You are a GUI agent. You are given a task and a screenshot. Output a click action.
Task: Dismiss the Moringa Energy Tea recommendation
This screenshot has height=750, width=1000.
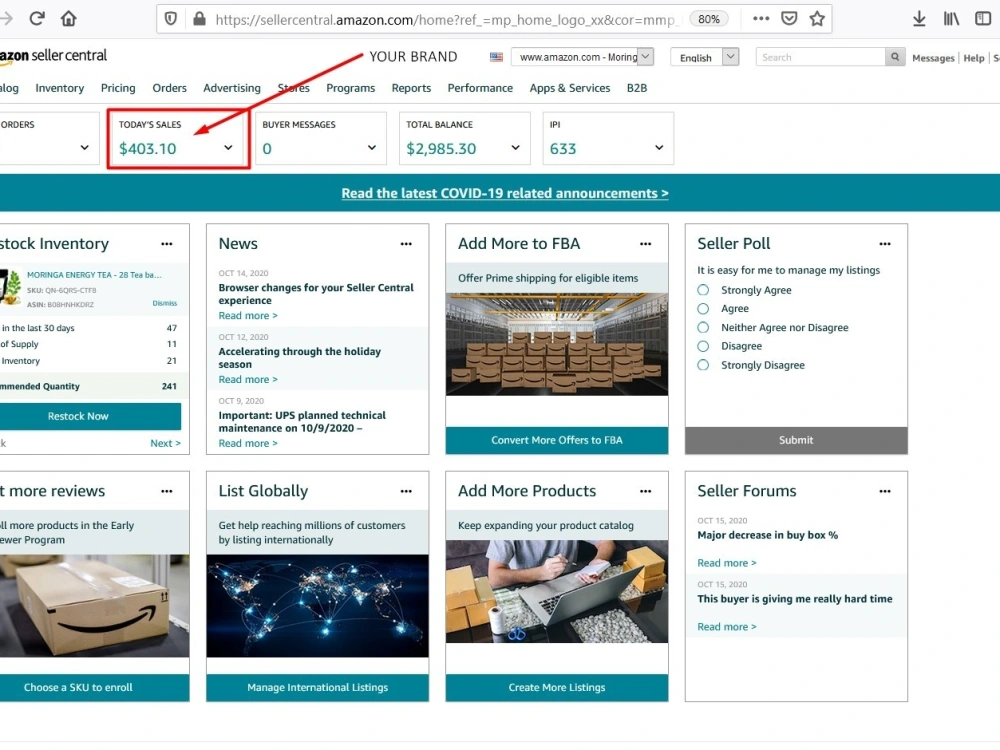[165, 304]
